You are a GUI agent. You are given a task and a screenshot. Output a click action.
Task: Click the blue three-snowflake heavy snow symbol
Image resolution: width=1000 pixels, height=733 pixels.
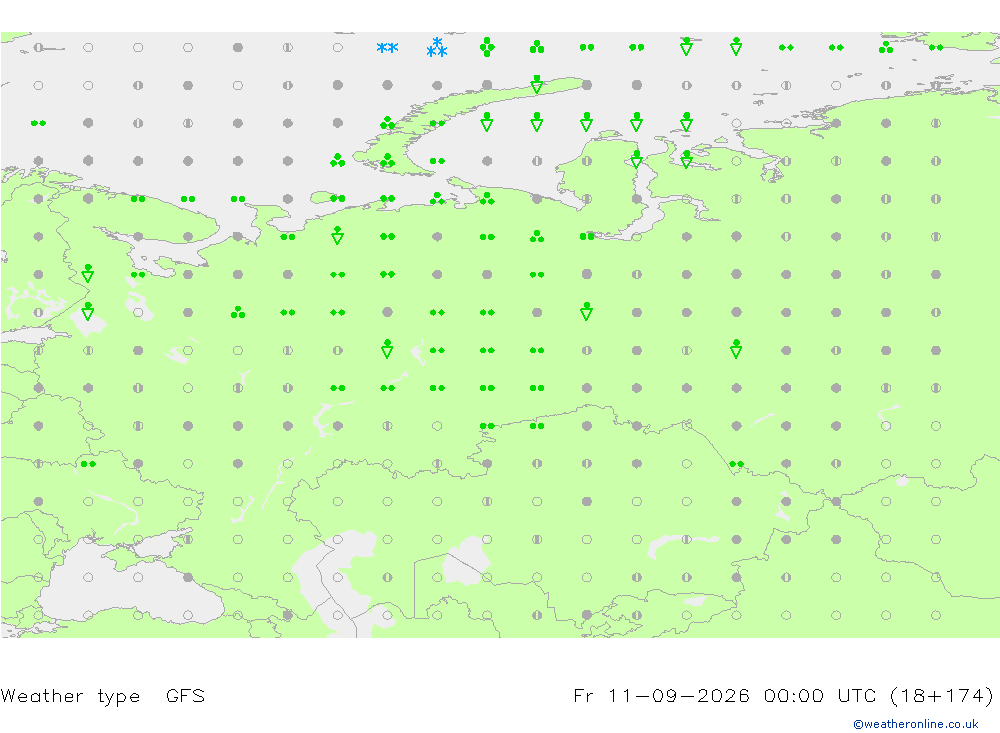tap(437, 47)
